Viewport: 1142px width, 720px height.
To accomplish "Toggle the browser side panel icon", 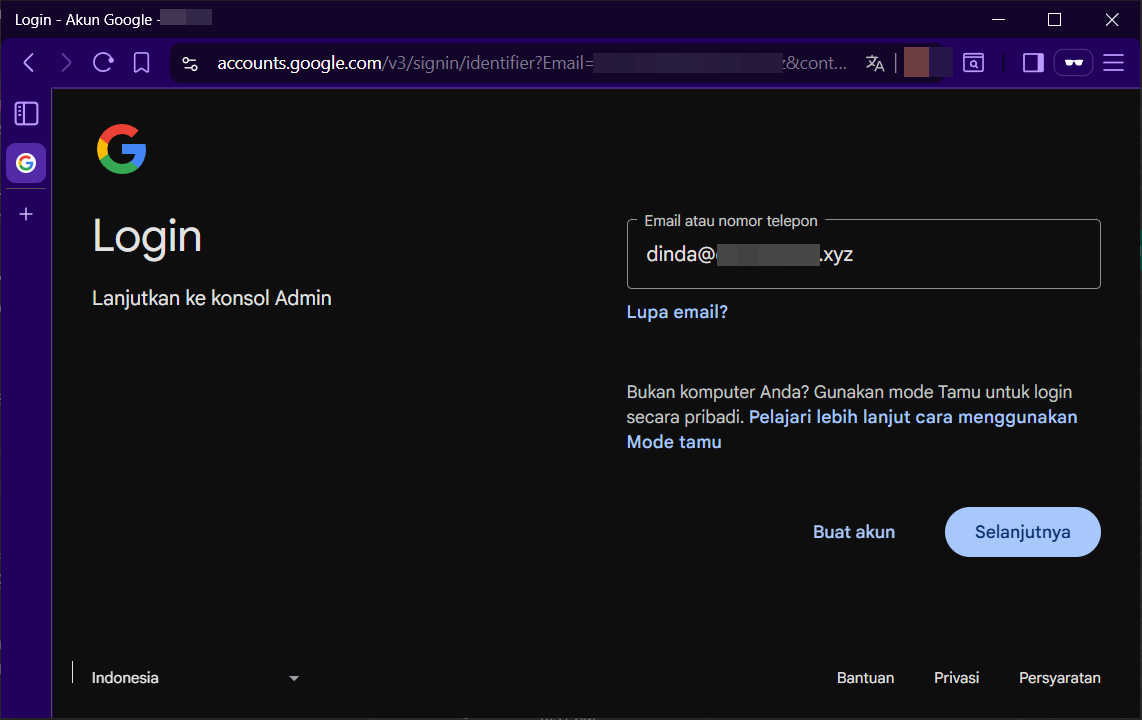I will [x=1033, y=63].
